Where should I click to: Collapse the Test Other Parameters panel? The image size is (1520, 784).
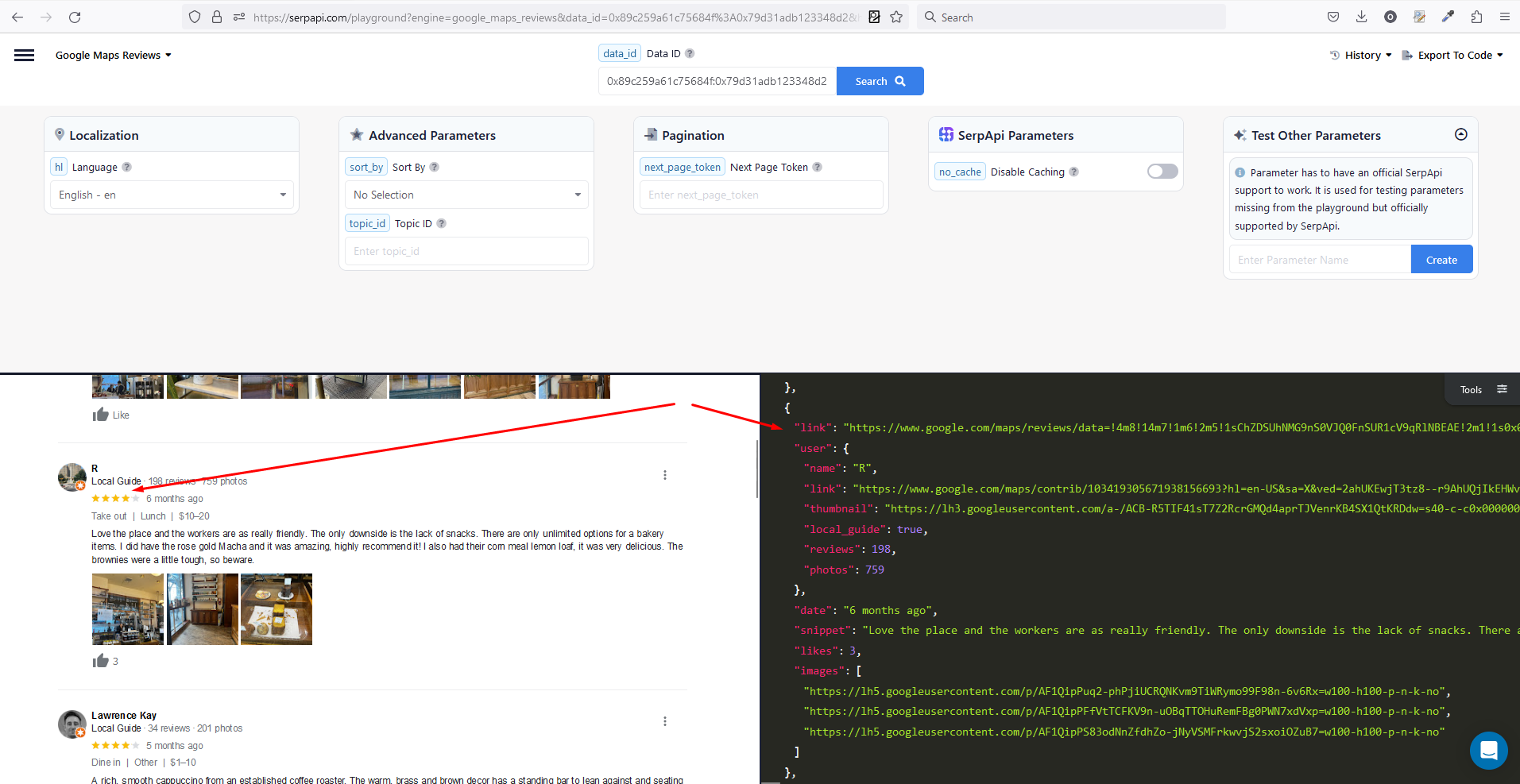1461,134
